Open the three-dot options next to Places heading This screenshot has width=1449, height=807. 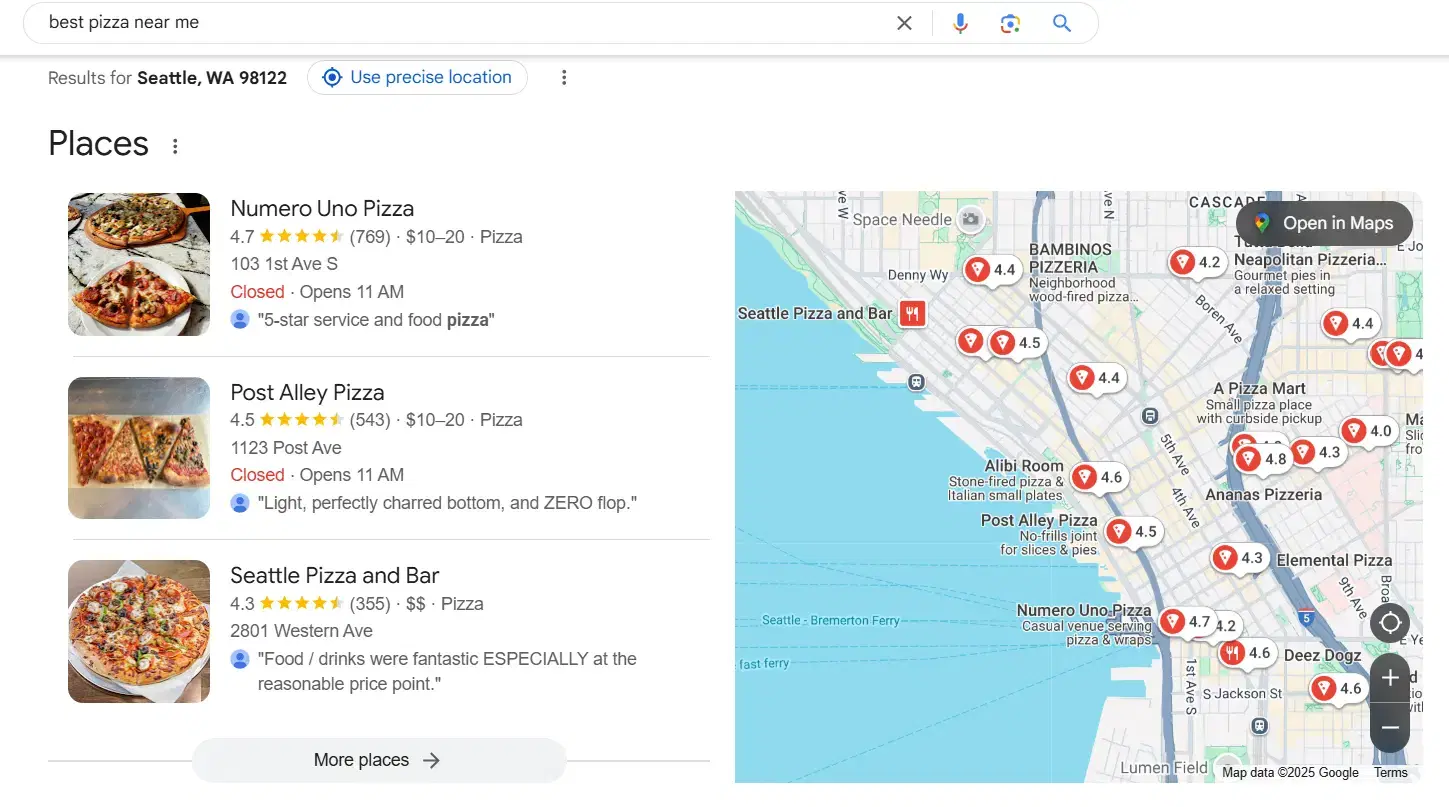click(175, 146)
